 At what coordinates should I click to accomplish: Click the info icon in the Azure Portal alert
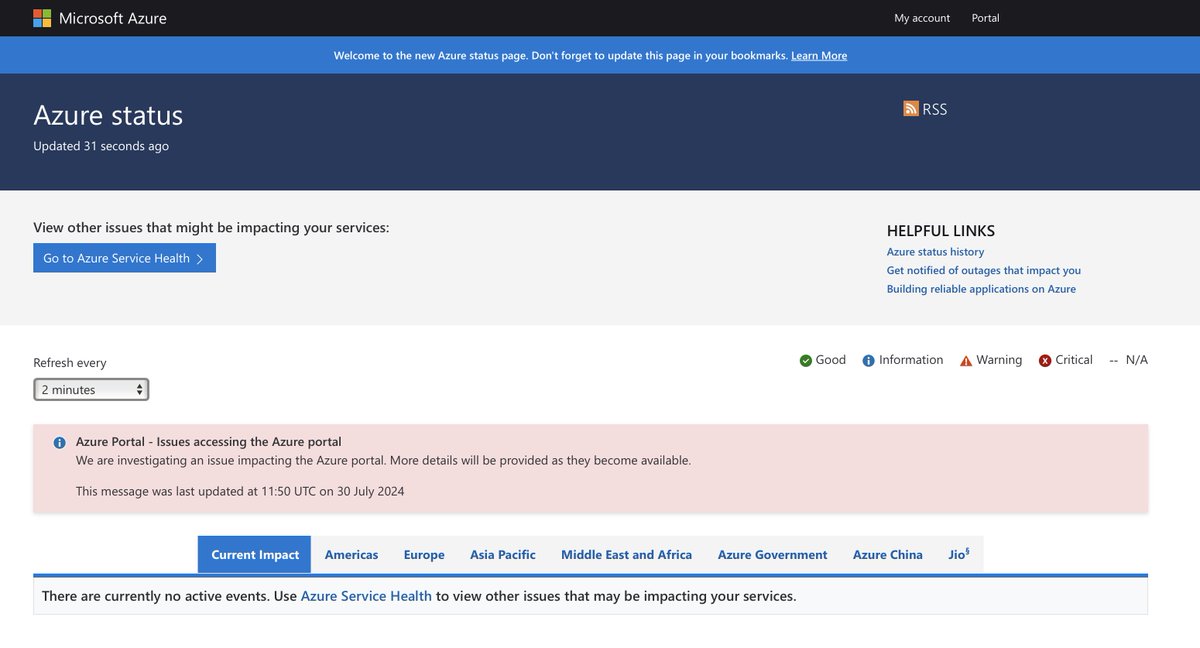[60, 442]
